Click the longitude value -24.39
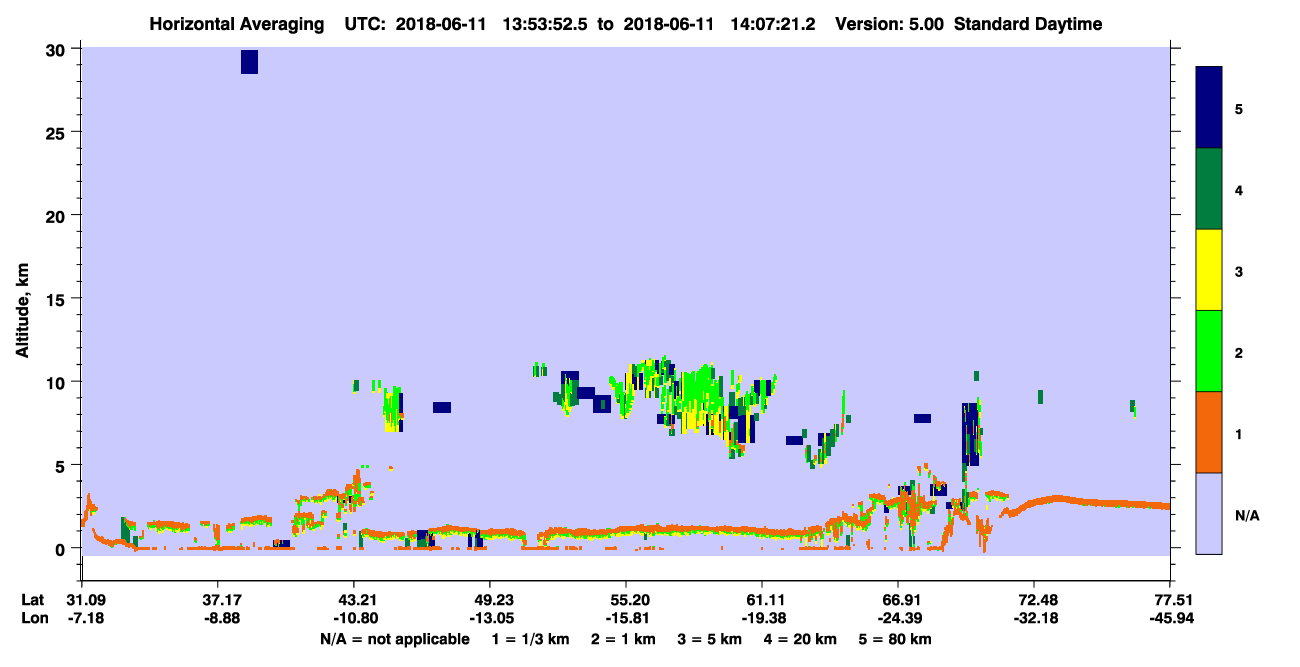Image resolution: width=1300 pixels, height=667 pixels. click(898, 618)
